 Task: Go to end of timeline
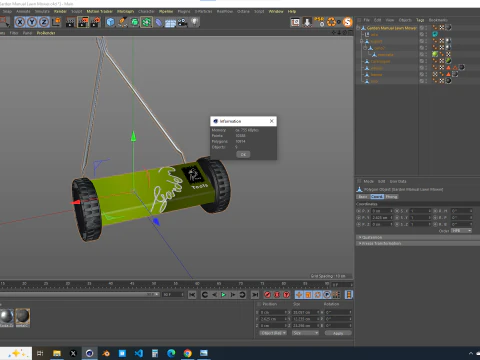(x=255, y=295)
